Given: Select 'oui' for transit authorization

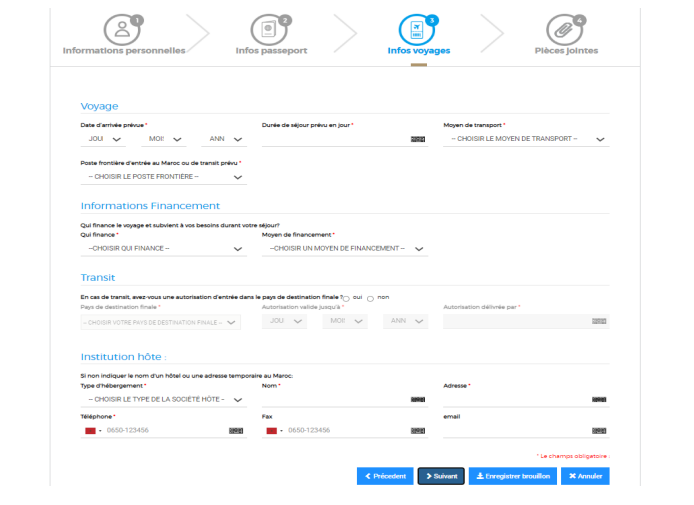Looking at the screenshot, I should [x=346, y=298].
